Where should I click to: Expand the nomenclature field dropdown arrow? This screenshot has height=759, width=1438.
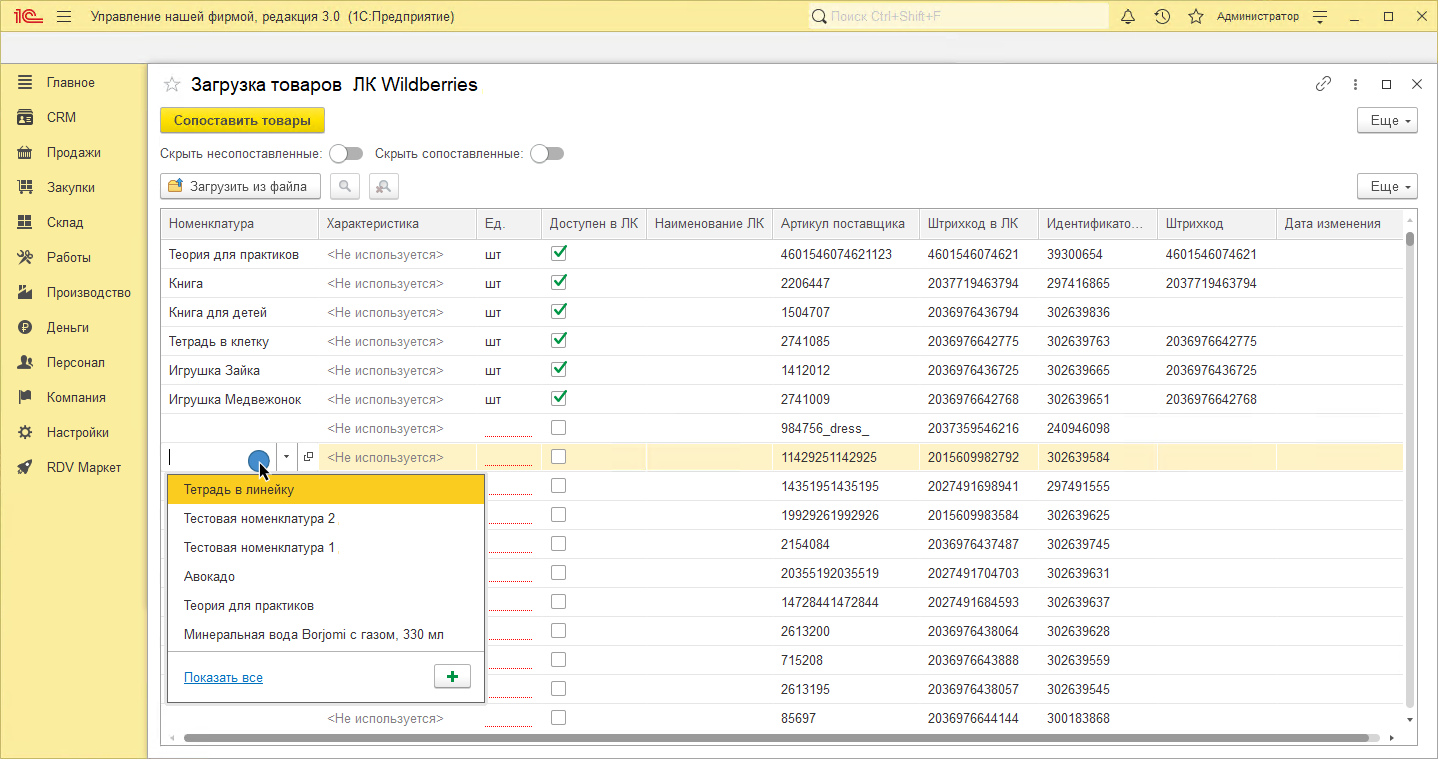(x=286, y=457)
